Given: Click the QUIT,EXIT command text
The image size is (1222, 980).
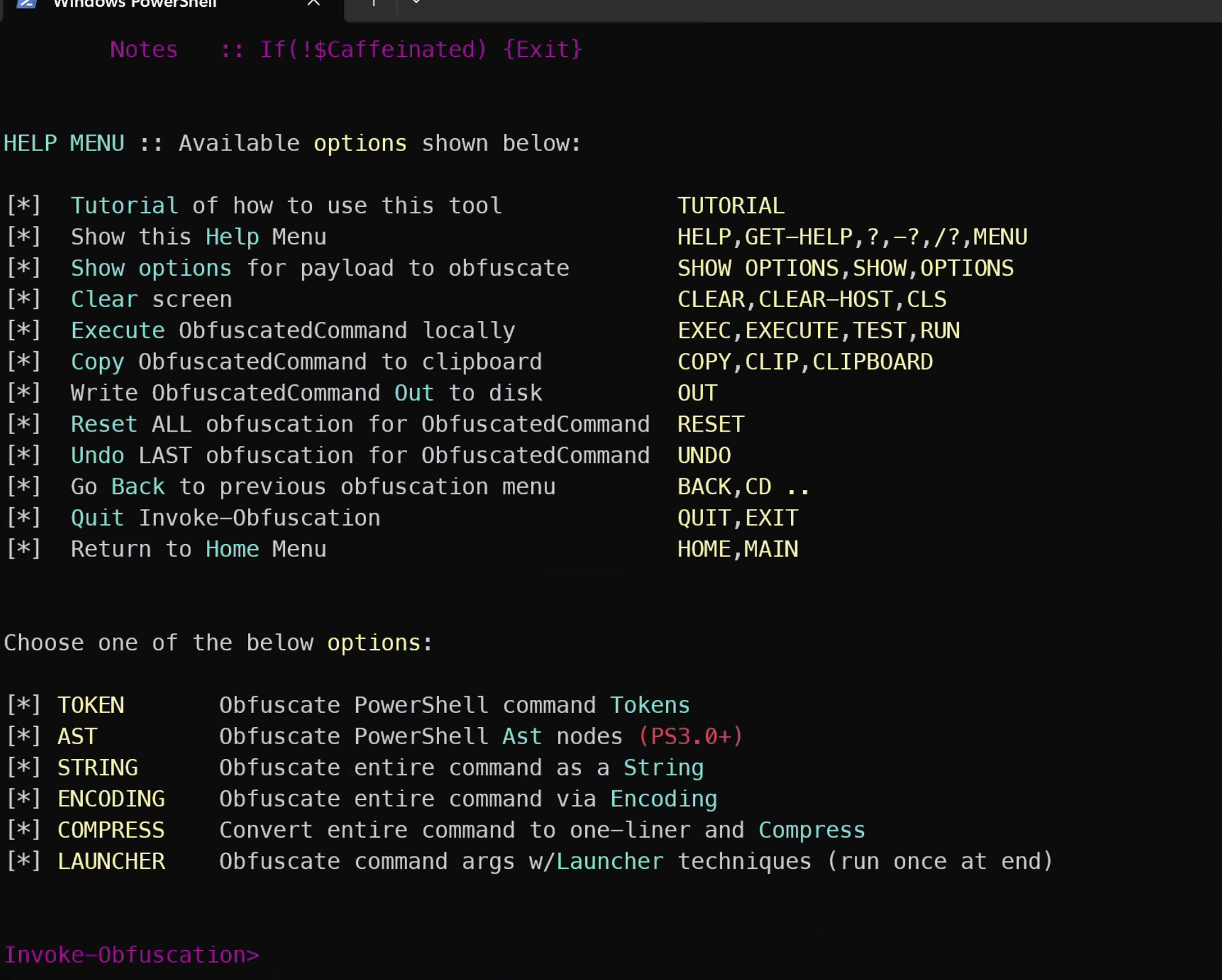Looking at the screenshot, I should (x=737, y=518).
